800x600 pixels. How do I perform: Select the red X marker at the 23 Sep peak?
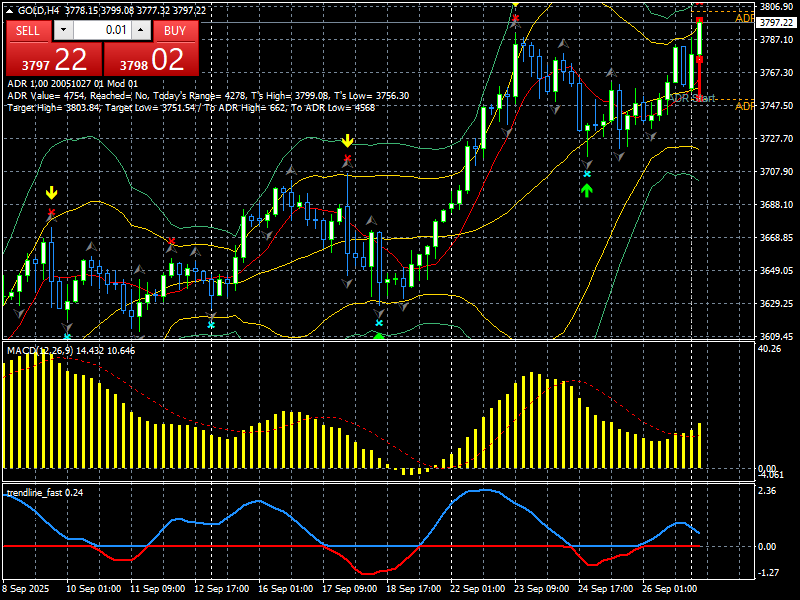click(516, 18)
